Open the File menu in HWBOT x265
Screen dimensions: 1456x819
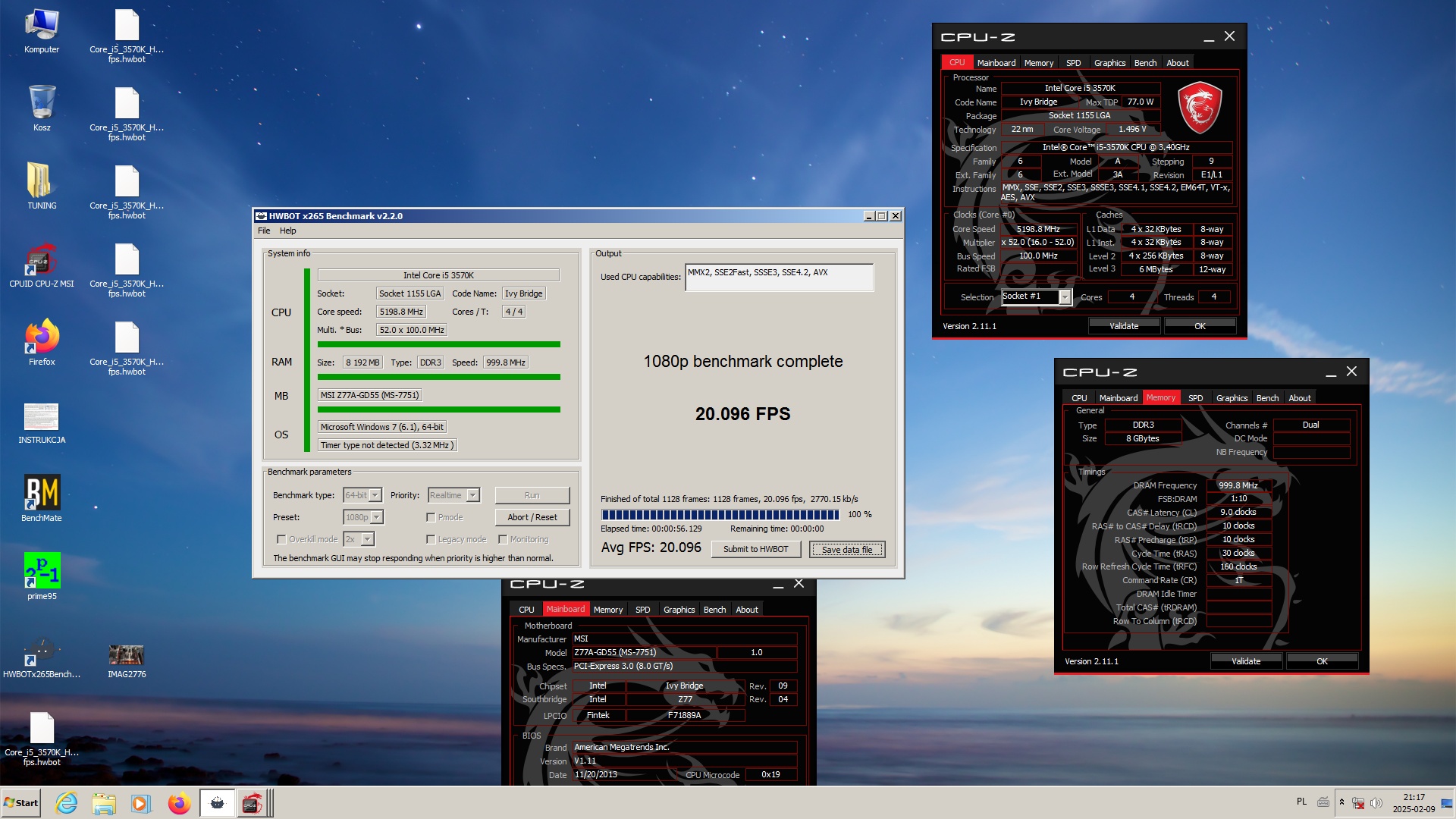(264, 231)
